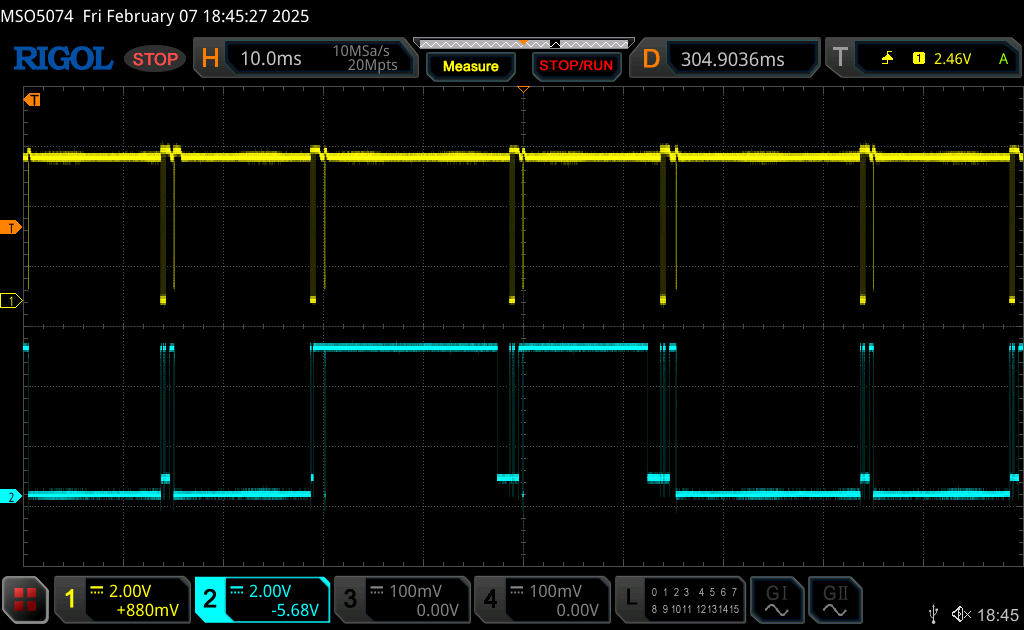Click the trigger source channel 1 badge

pos(919,59)
